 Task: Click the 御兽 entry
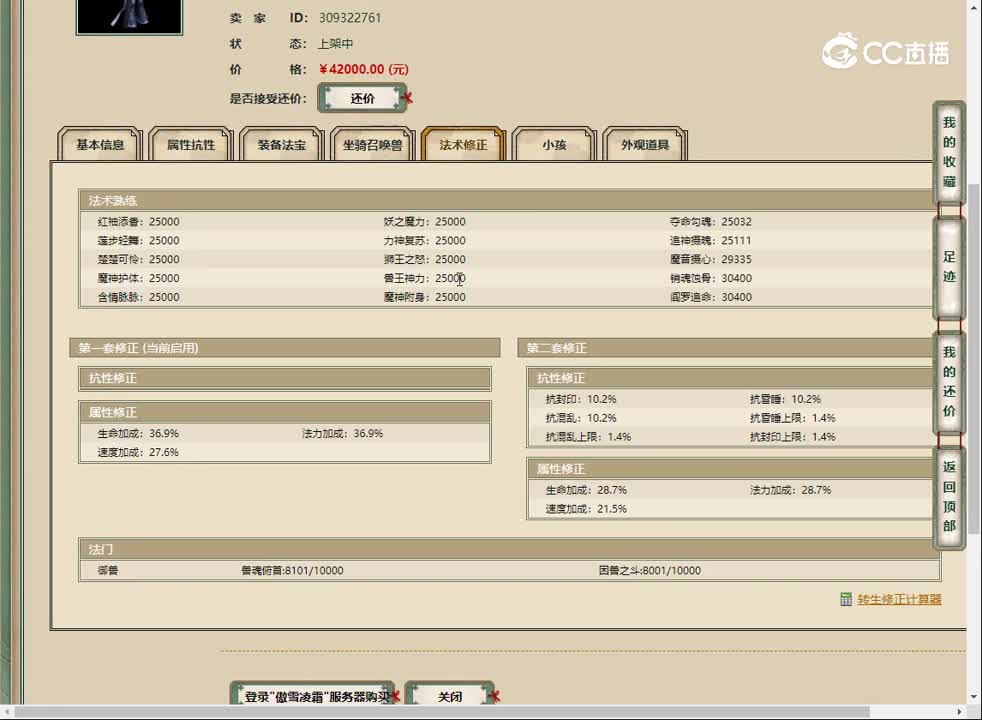point(108,570)
